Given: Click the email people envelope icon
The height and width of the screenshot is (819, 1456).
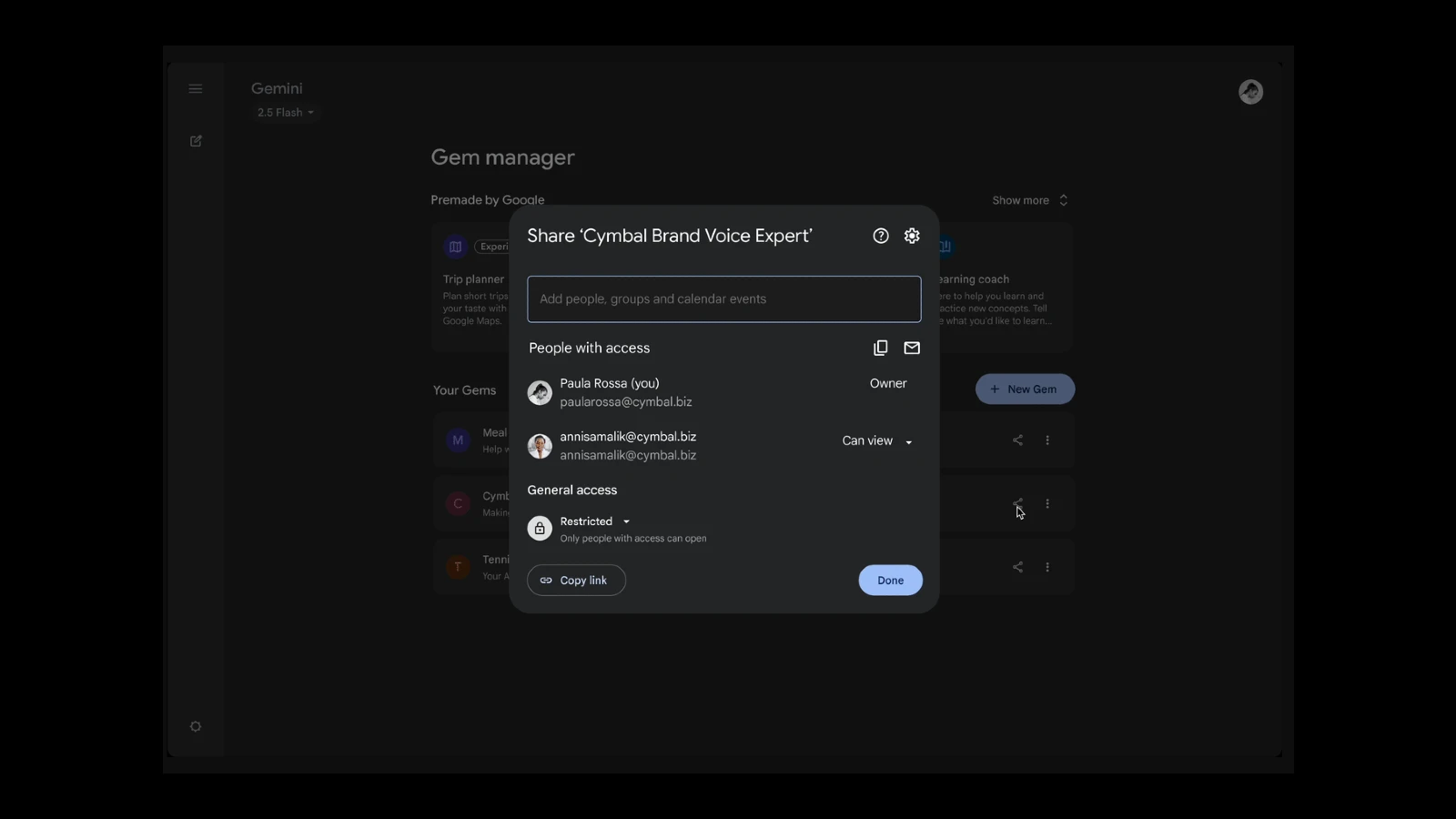Looking at the screenshot, I should pos(912,348).
